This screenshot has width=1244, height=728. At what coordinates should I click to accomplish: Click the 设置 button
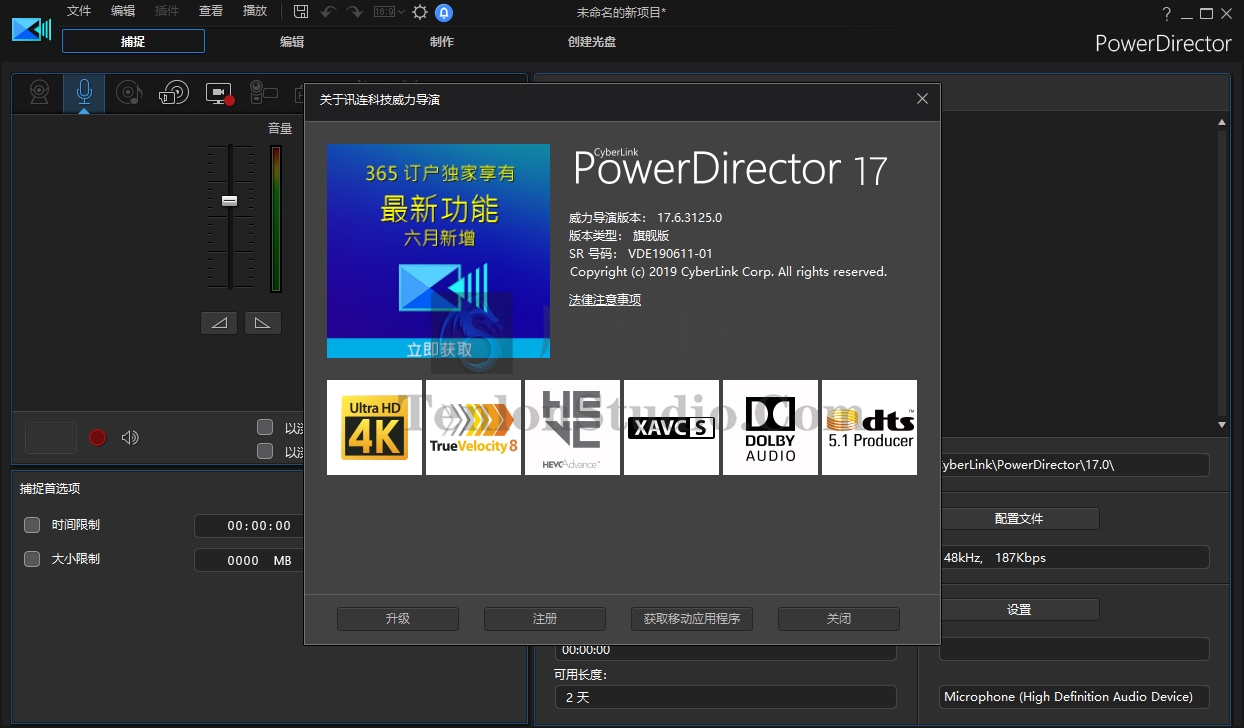pos(1019,610)
